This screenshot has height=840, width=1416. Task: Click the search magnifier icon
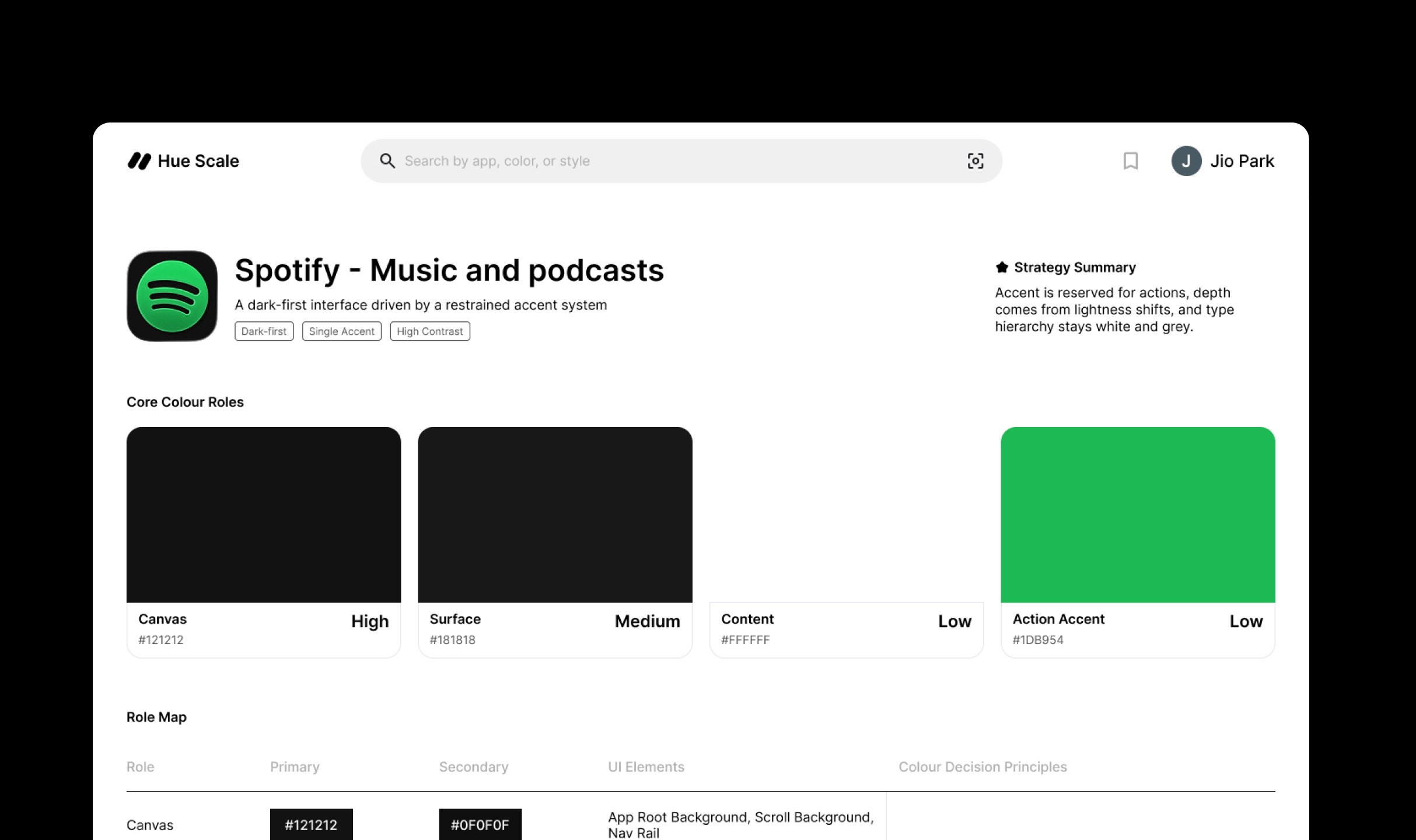[387, 161]
